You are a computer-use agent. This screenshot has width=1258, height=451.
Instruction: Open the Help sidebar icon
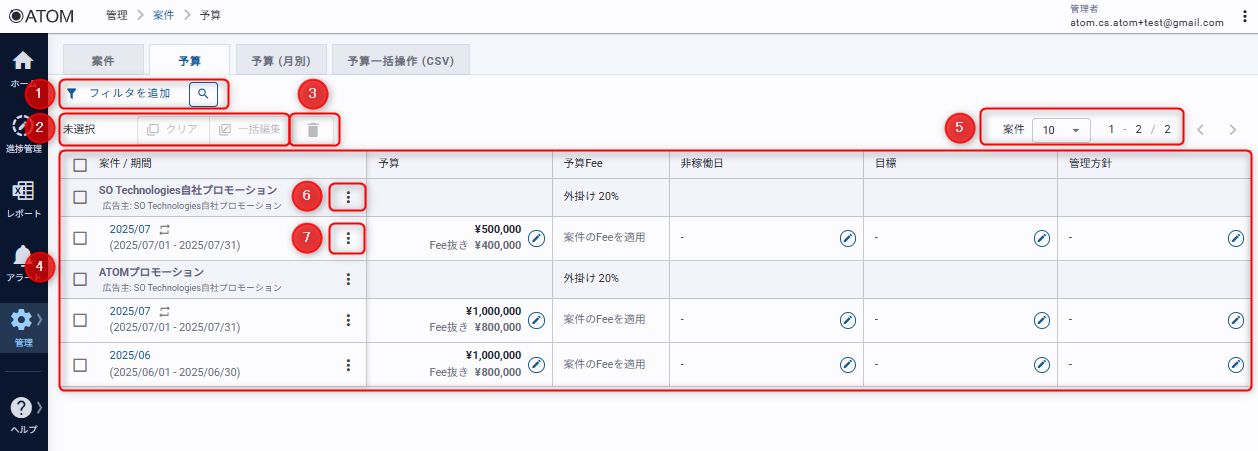coord(23,410)
